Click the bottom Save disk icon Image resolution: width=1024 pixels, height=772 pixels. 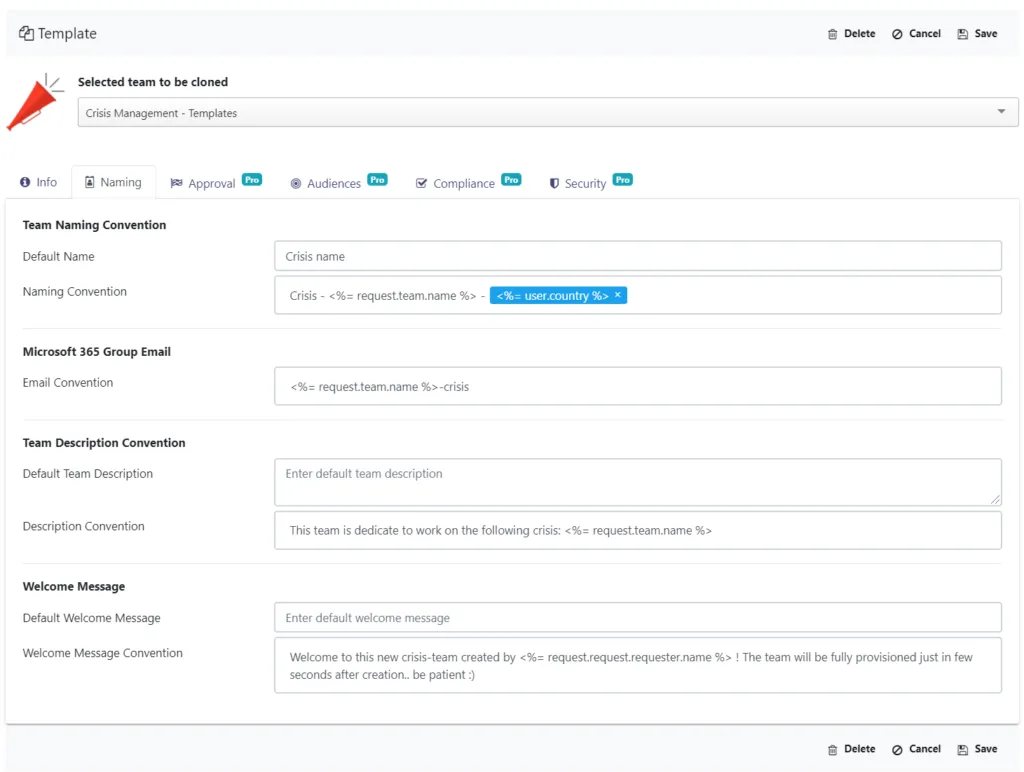tap(963, 750)
